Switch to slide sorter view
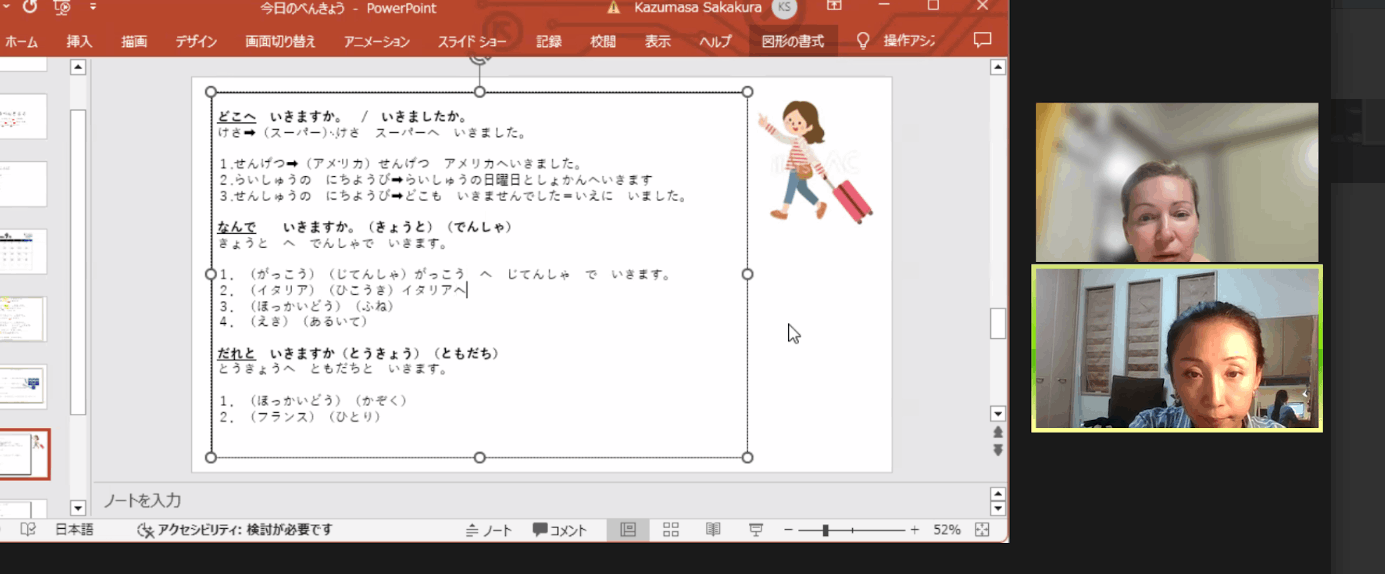 coord(671,530)
